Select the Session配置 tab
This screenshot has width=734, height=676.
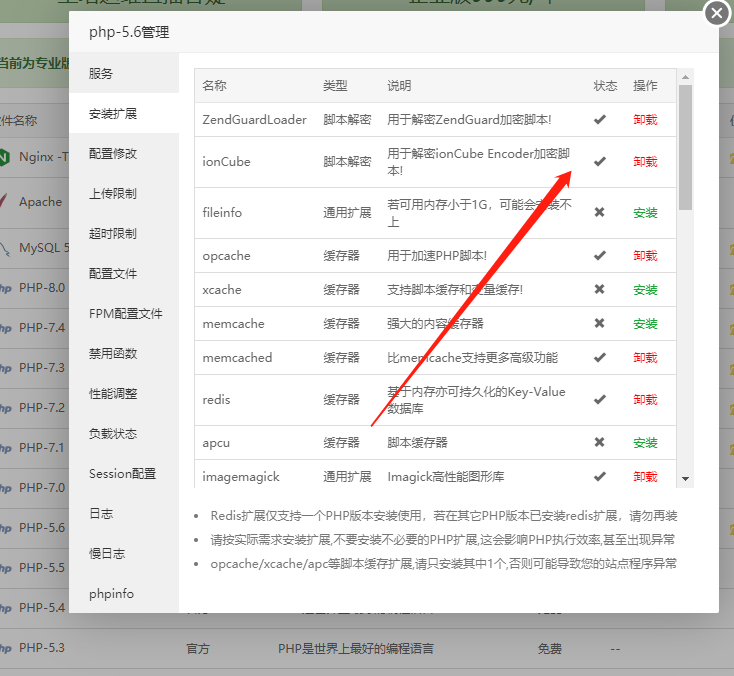pyautogui.click(x=122, y=474)
